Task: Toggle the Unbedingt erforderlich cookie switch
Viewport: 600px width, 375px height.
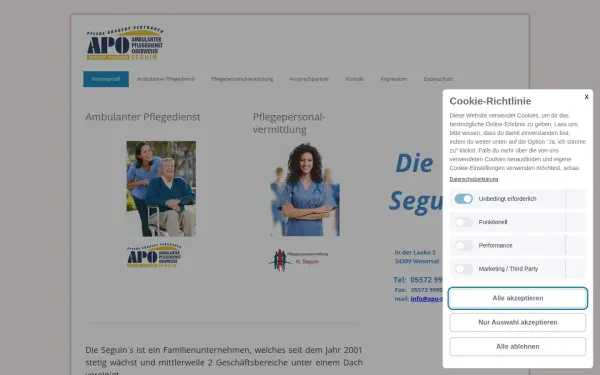Action: (x=463, y=199)
